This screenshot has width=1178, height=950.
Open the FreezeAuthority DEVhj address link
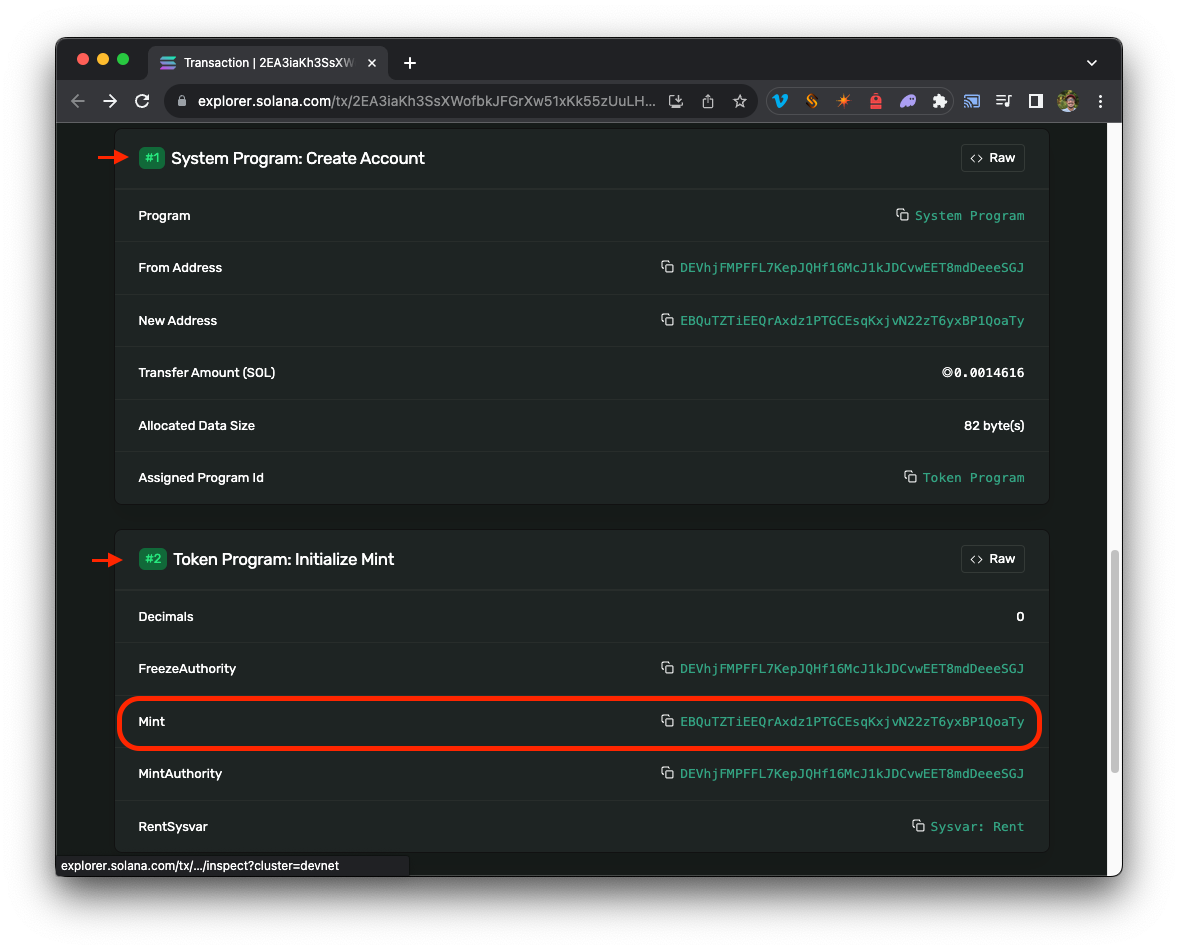pyautogui.click(x=852, y=668)
